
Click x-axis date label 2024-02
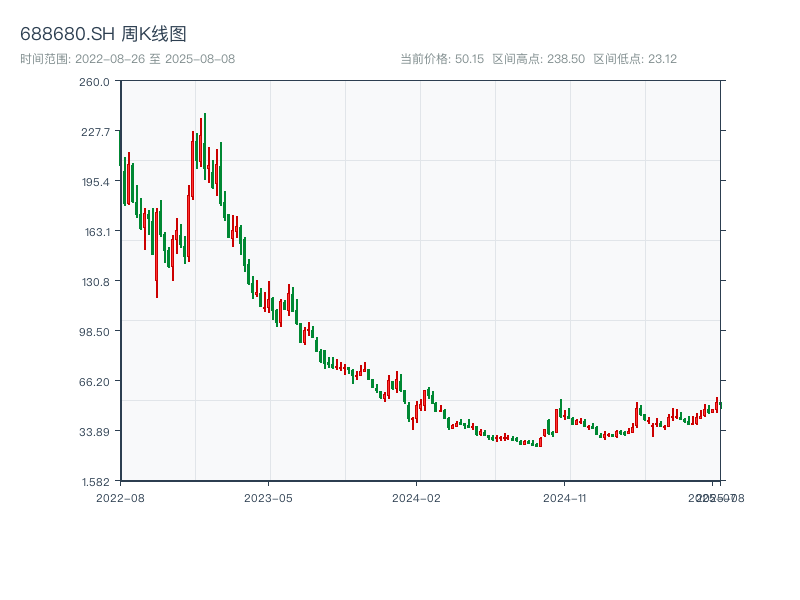click(416, 498)
